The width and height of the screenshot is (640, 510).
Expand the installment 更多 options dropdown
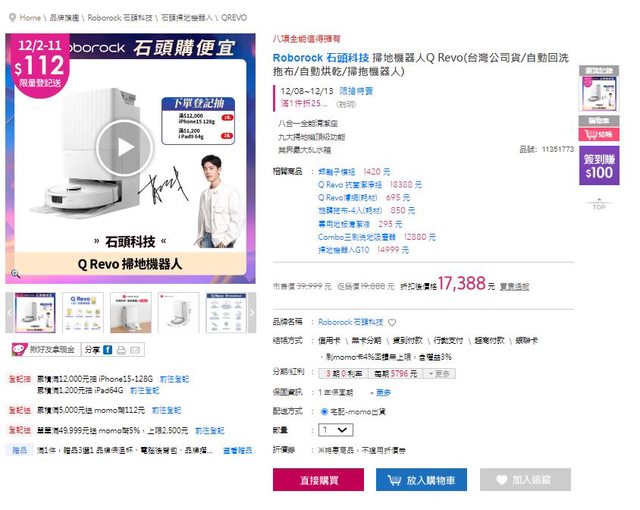coord(440,374)
